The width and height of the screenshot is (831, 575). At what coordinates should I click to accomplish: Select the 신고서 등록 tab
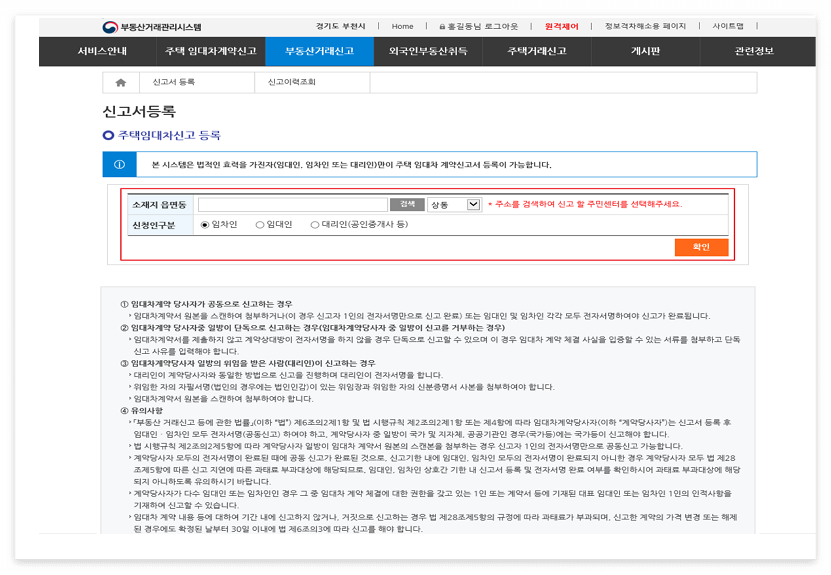pos(197,82)
